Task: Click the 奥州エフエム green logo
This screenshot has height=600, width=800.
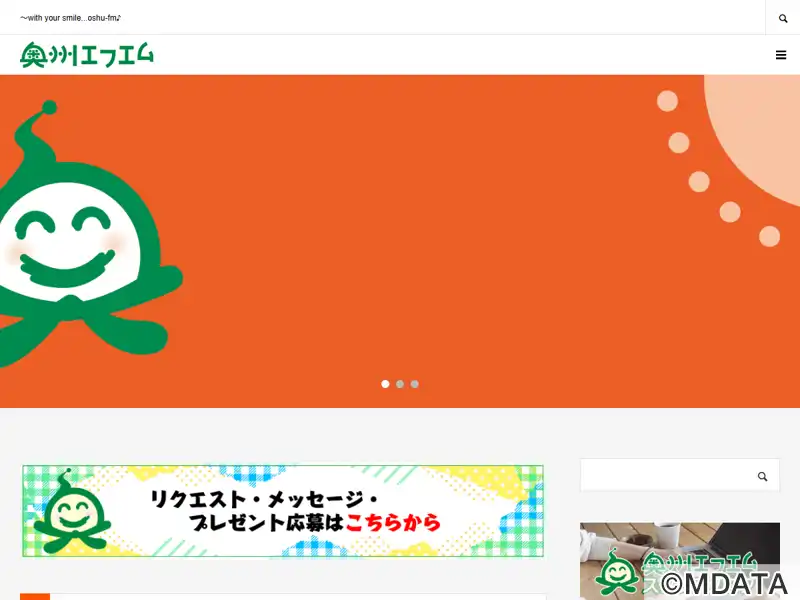Action: [87, 55]
